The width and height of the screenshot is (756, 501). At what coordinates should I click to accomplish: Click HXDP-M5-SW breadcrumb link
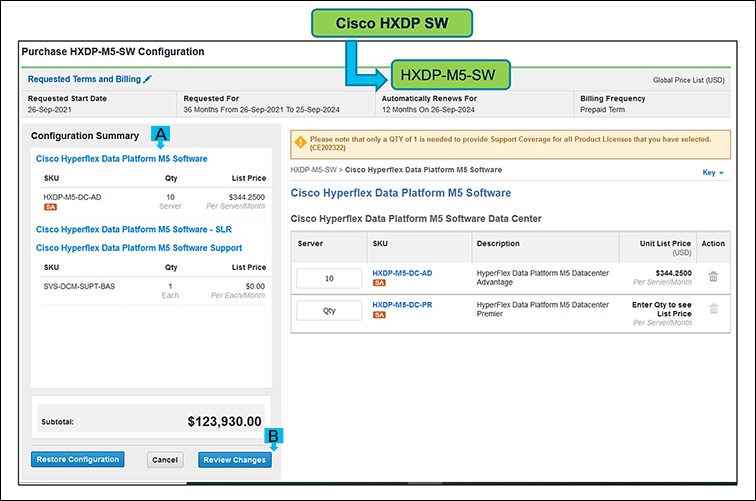click(x=313, y=170)
